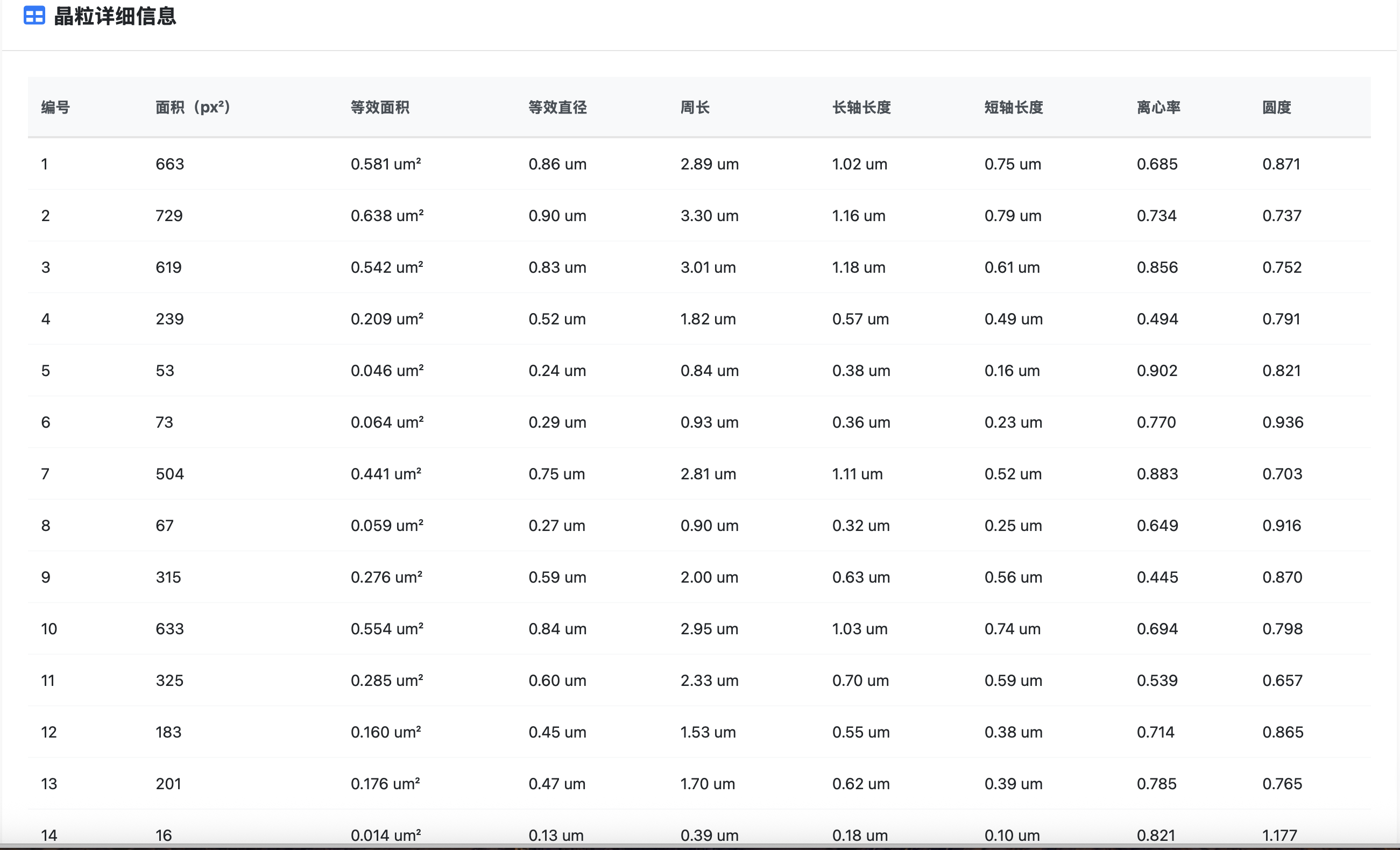Click the 1.11 um major axis cell
The image size is (1400, 850).
857,474
